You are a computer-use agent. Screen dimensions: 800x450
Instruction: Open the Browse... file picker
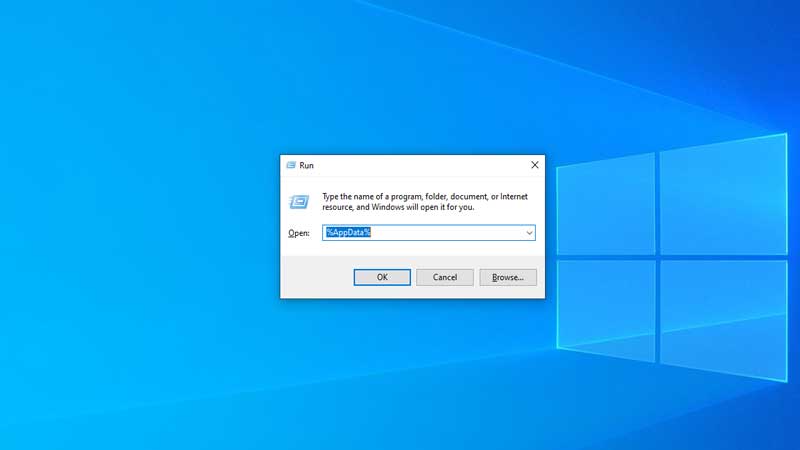(508, 277)
